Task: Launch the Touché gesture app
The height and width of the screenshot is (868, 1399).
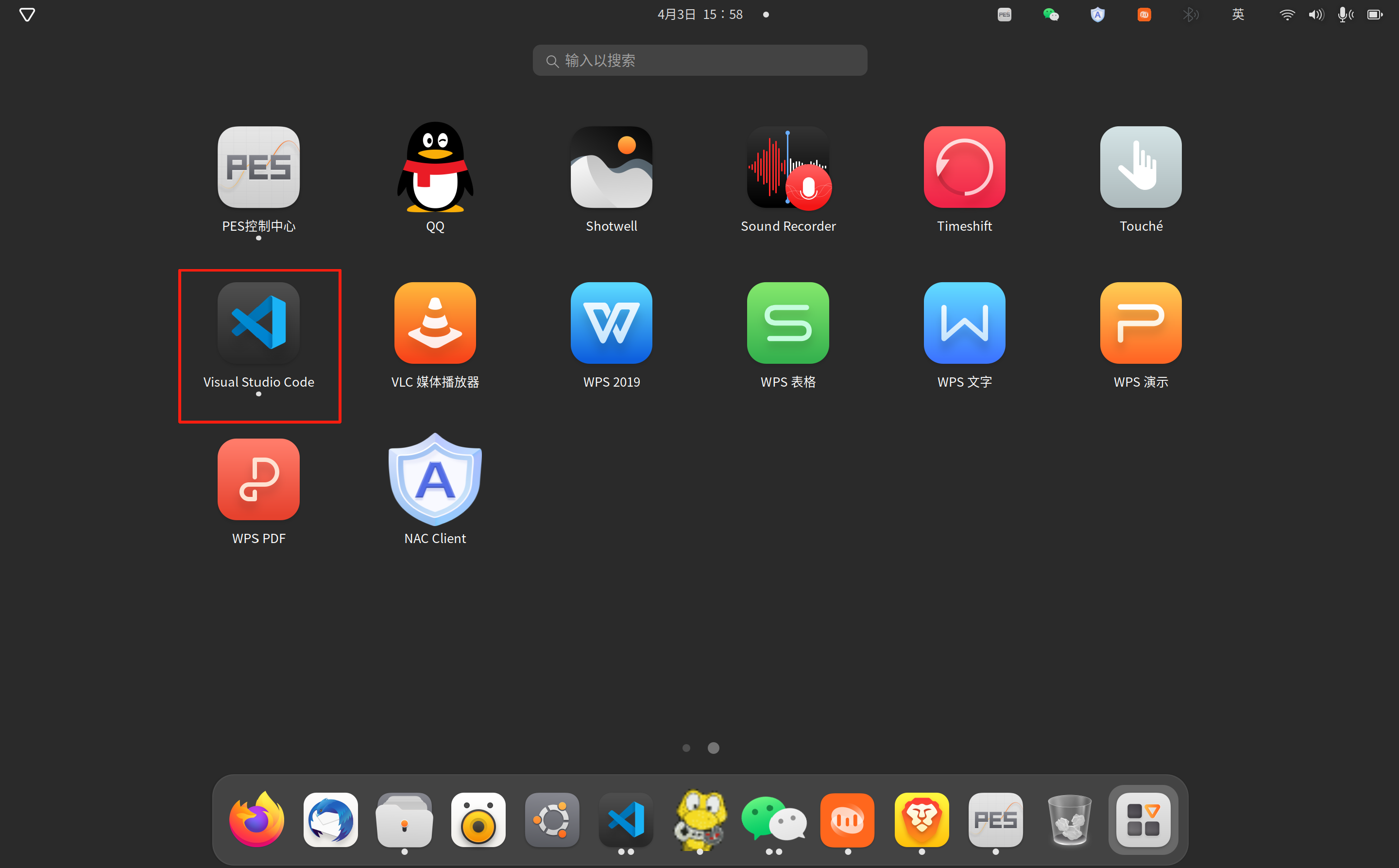Action: pyautogui.click(x=1140, y=167)
